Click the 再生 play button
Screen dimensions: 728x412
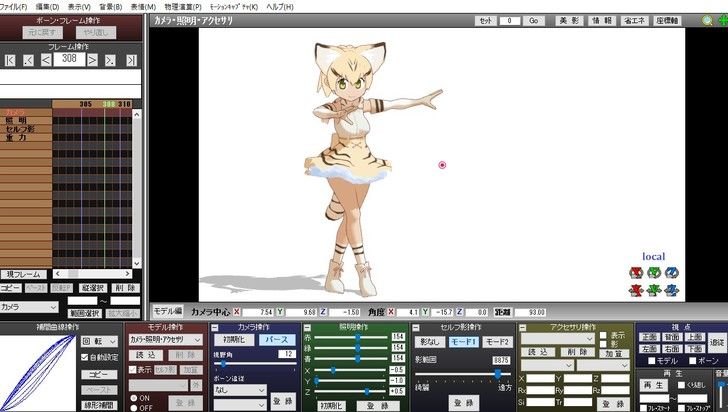click(654, 385)
